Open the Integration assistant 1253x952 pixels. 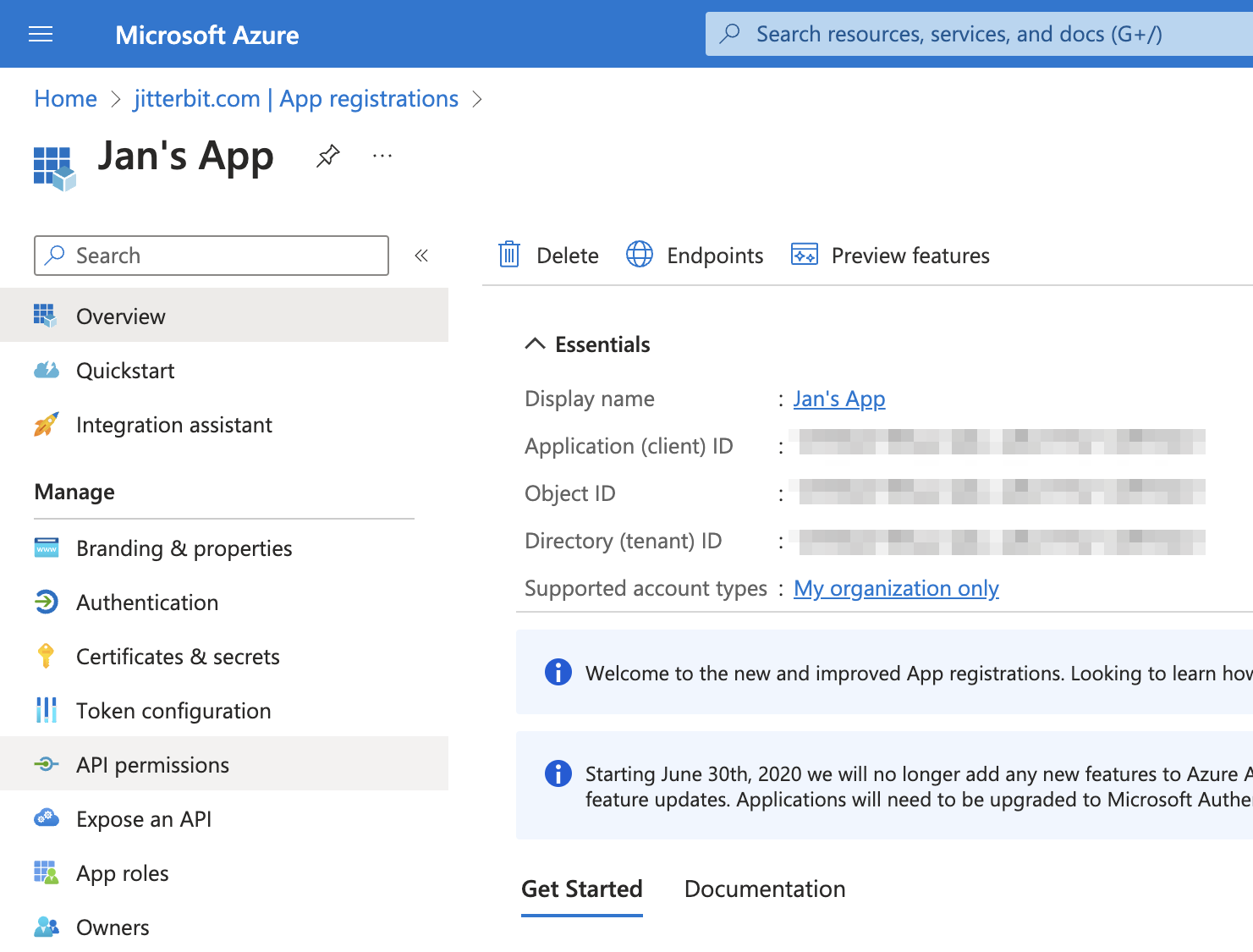pyautogui.click(x=173, y=424)
